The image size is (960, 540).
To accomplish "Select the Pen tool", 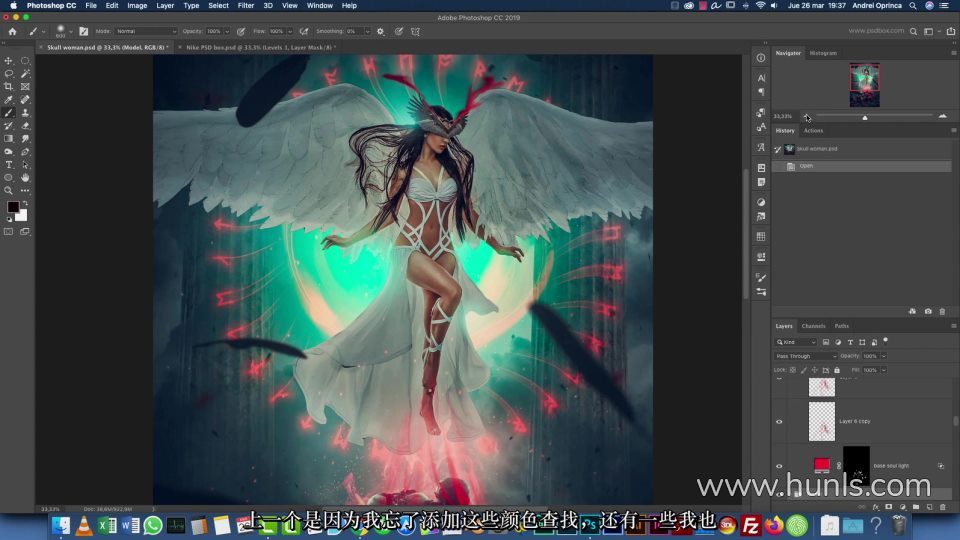I will pos(25,151).
